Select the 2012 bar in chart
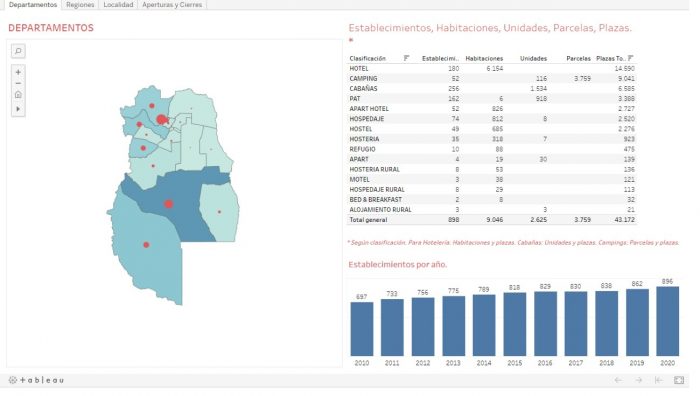 423,327
